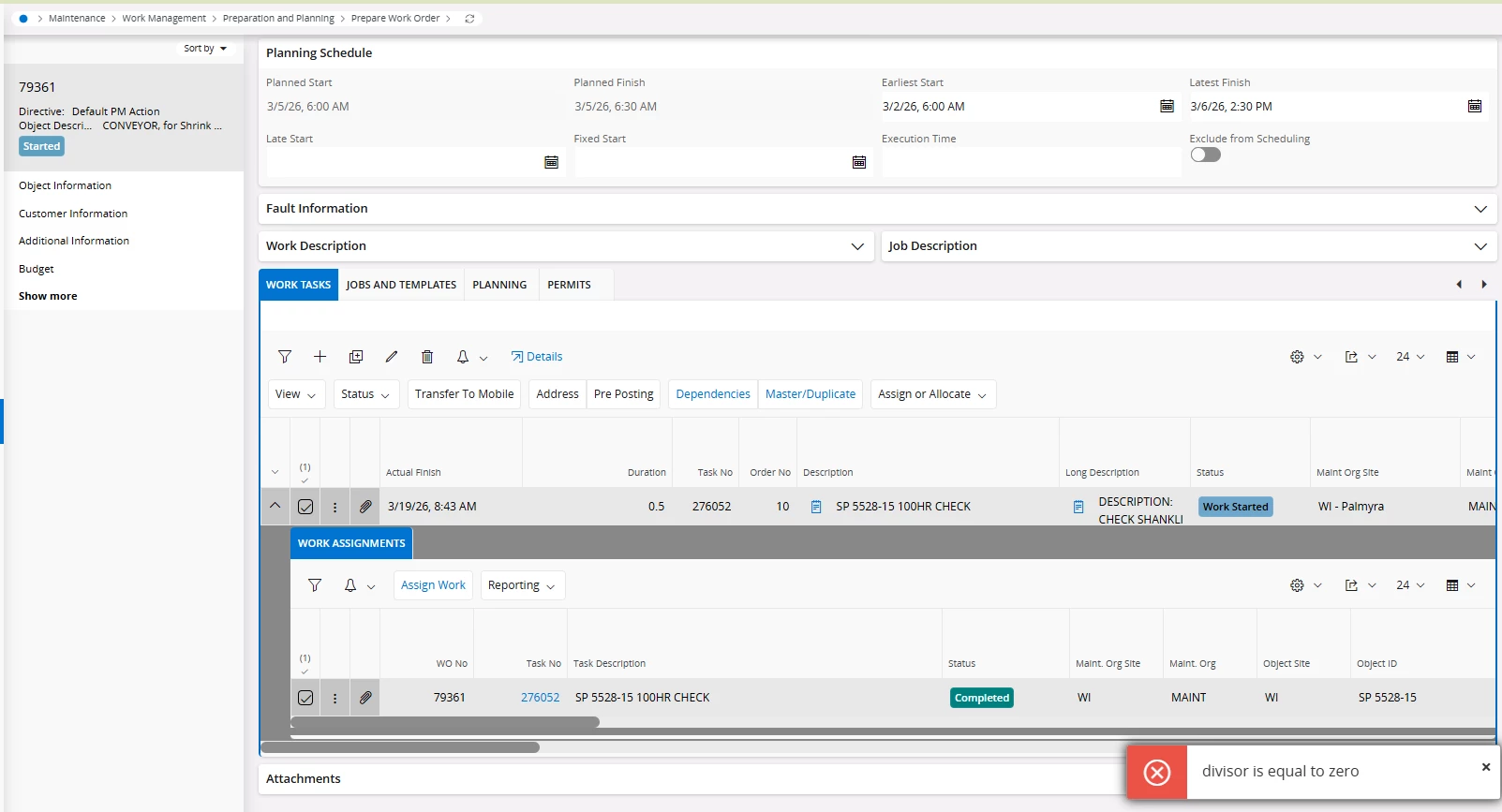Open the Earliest Start calendar picker
1502x812 pixels.
[1167, 107]
